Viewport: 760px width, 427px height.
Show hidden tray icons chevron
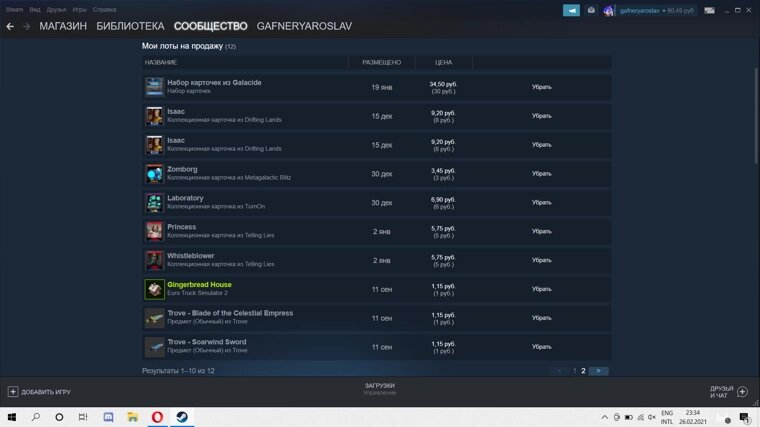click(604, 417)
